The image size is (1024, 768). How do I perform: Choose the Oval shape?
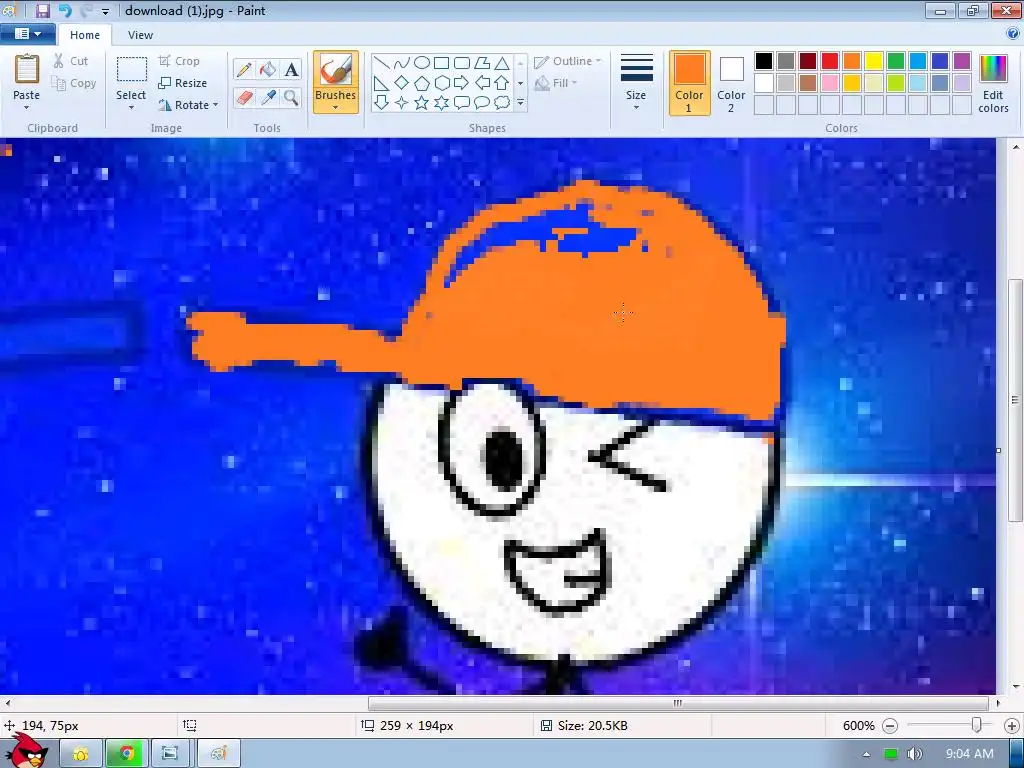(x=422, y=63)
